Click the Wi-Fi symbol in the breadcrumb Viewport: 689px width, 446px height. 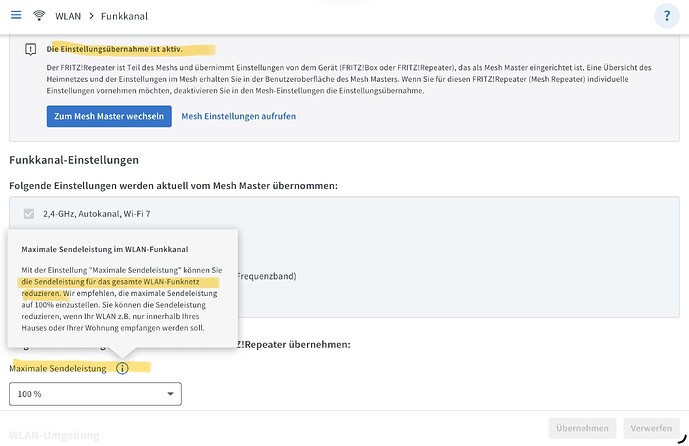[x=39, y=16]
